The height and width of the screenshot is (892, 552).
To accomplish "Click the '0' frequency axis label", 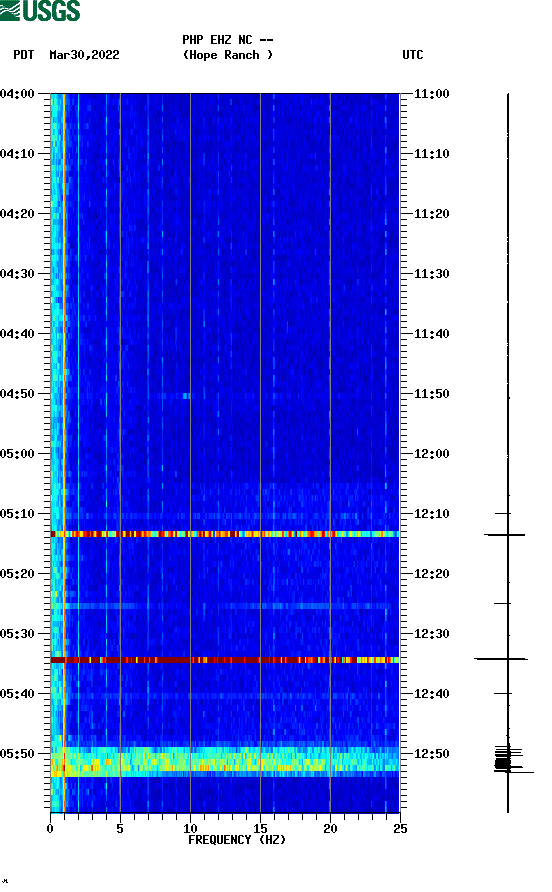I will pos(50,829).
